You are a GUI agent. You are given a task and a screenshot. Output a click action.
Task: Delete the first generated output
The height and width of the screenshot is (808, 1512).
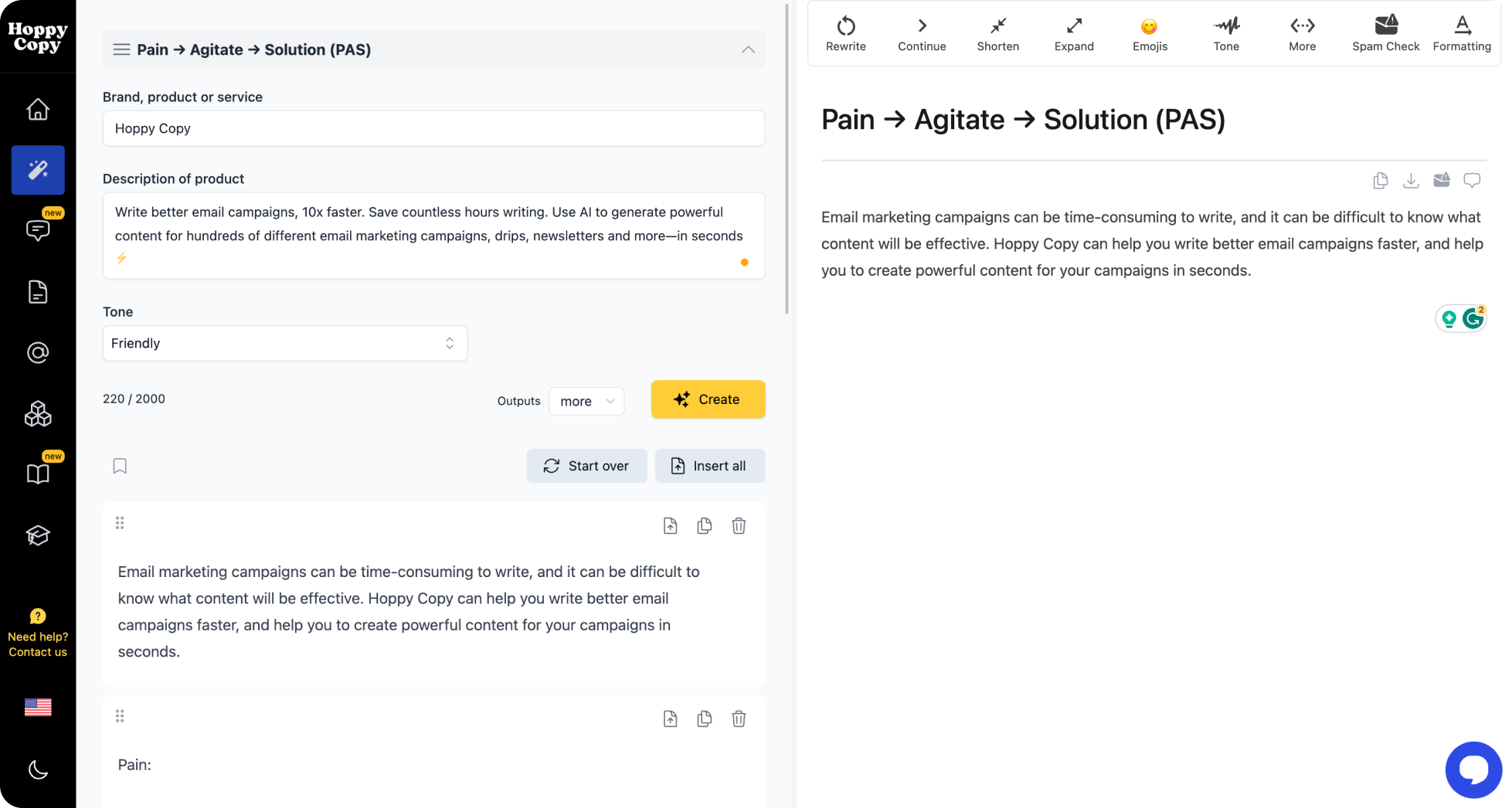coord(739,525)
